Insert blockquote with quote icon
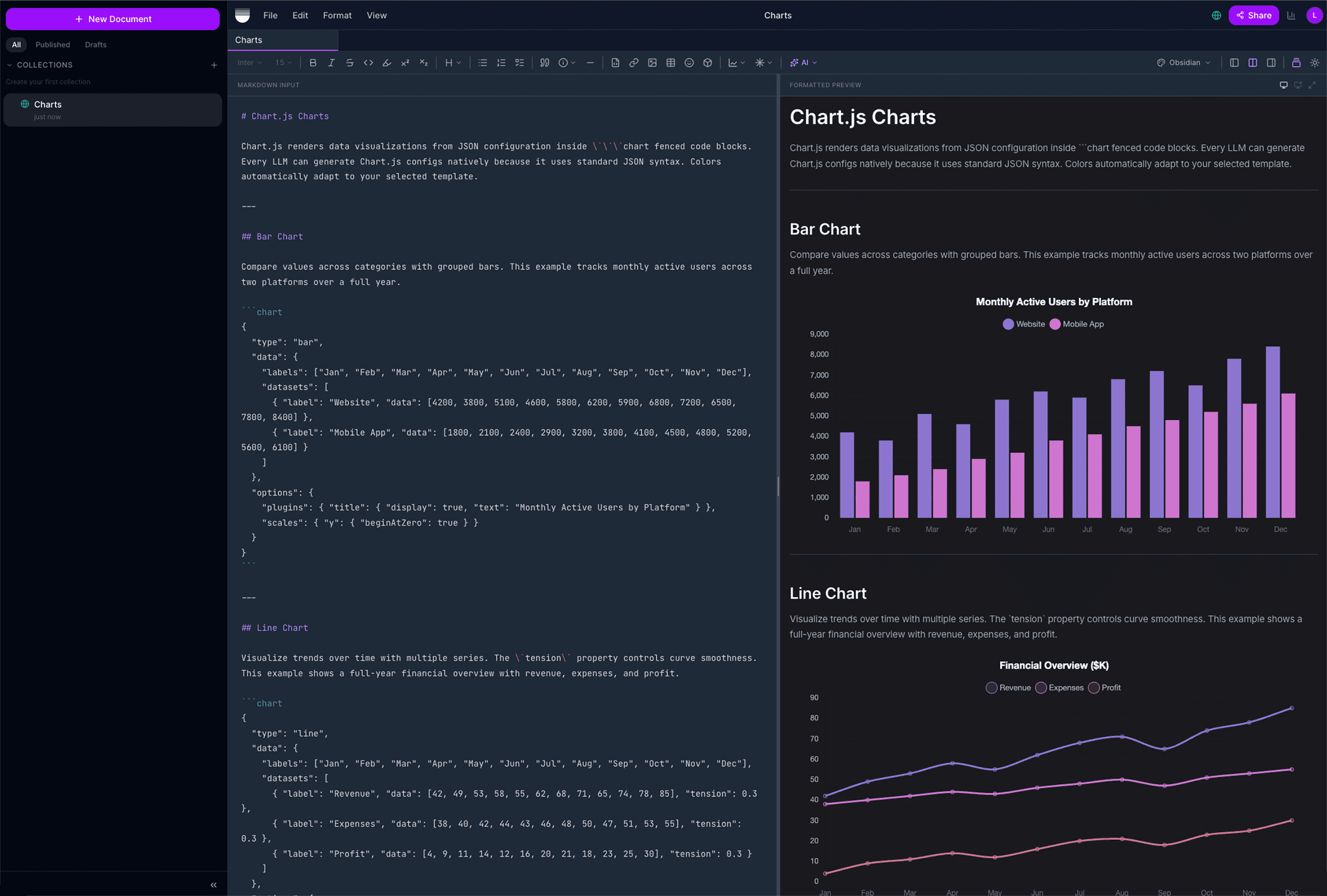 [x=545, y=63]
